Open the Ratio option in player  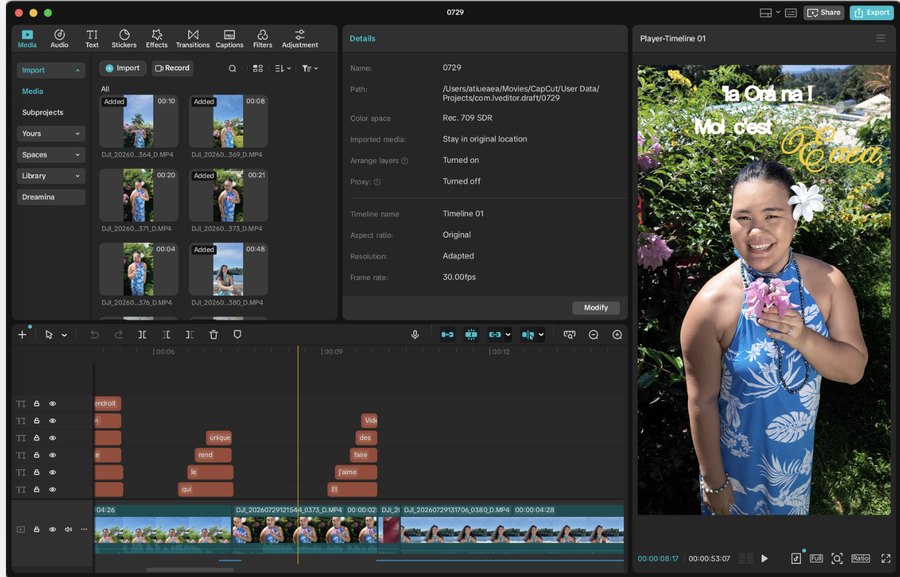coord(860,558)
